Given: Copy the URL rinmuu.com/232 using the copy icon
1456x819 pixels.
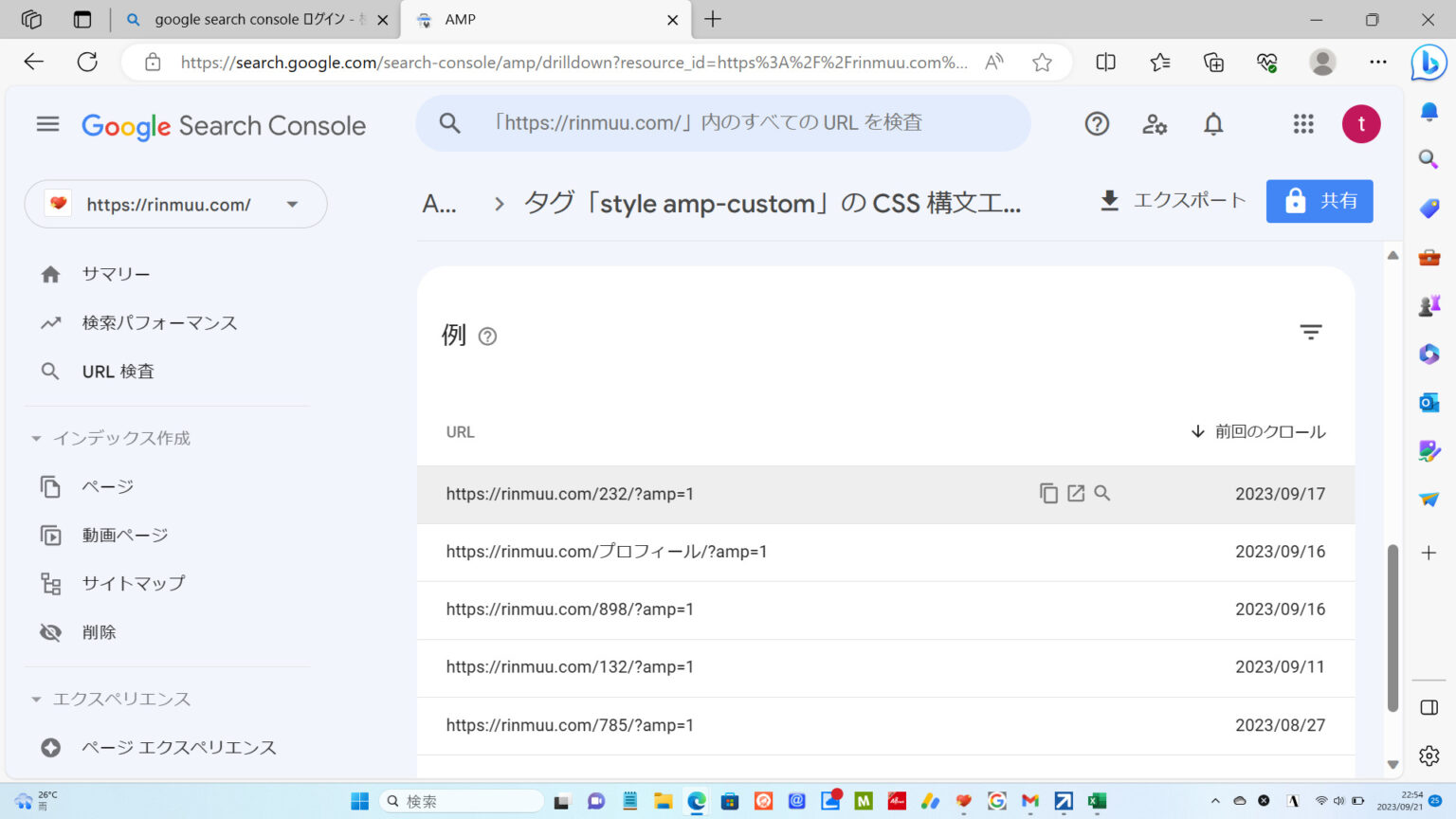Looking at the screenshot, I should [1047, 493].
